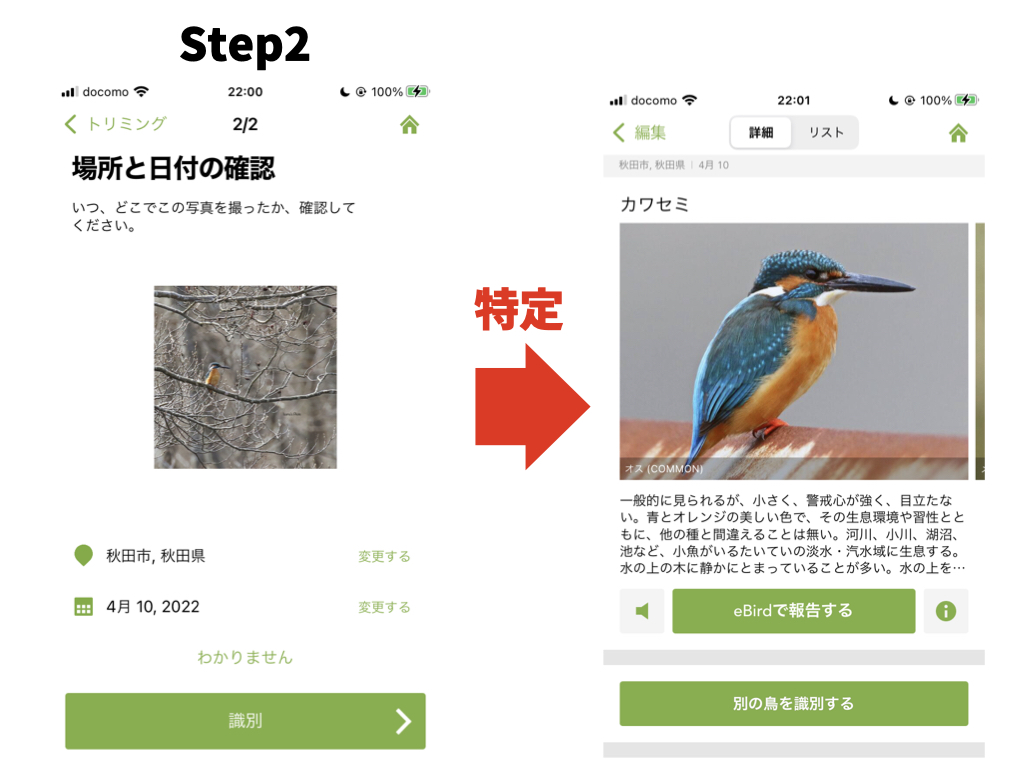The width and height of the screenshot is (1024, 768).
Task: Click 変更する next to 秋田市, 秋田県
Action: pyautogui.click(x=384, y=556)
